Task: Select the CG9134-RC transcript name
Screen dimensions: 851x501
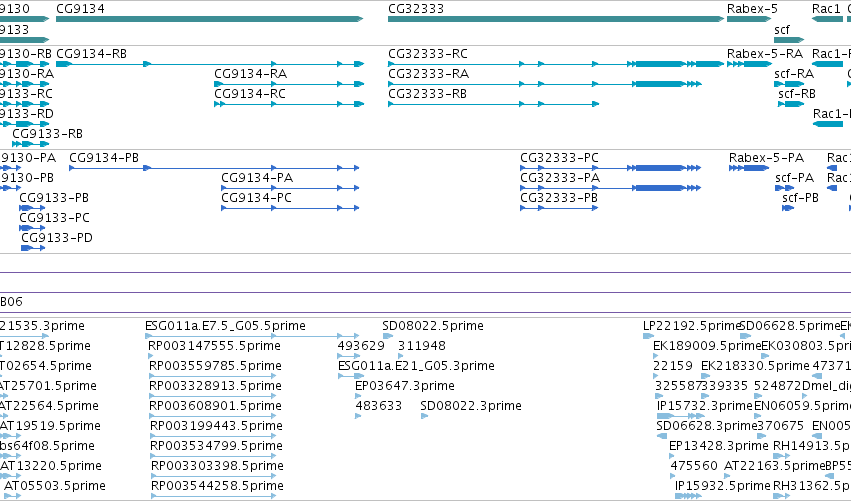Action: pos(250,94)
